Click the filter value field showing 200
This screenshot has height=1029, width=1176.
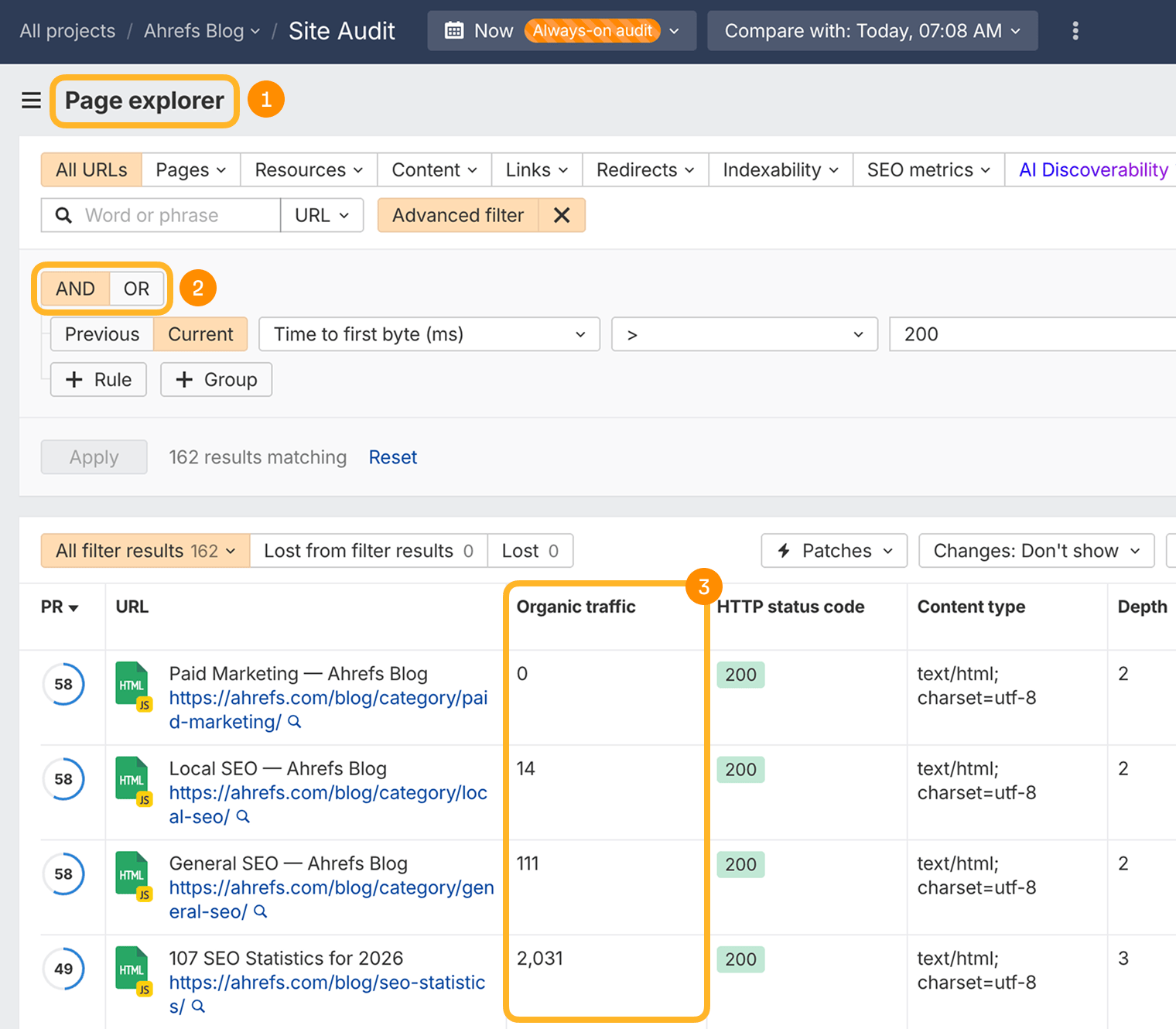tap(1033, 334)
